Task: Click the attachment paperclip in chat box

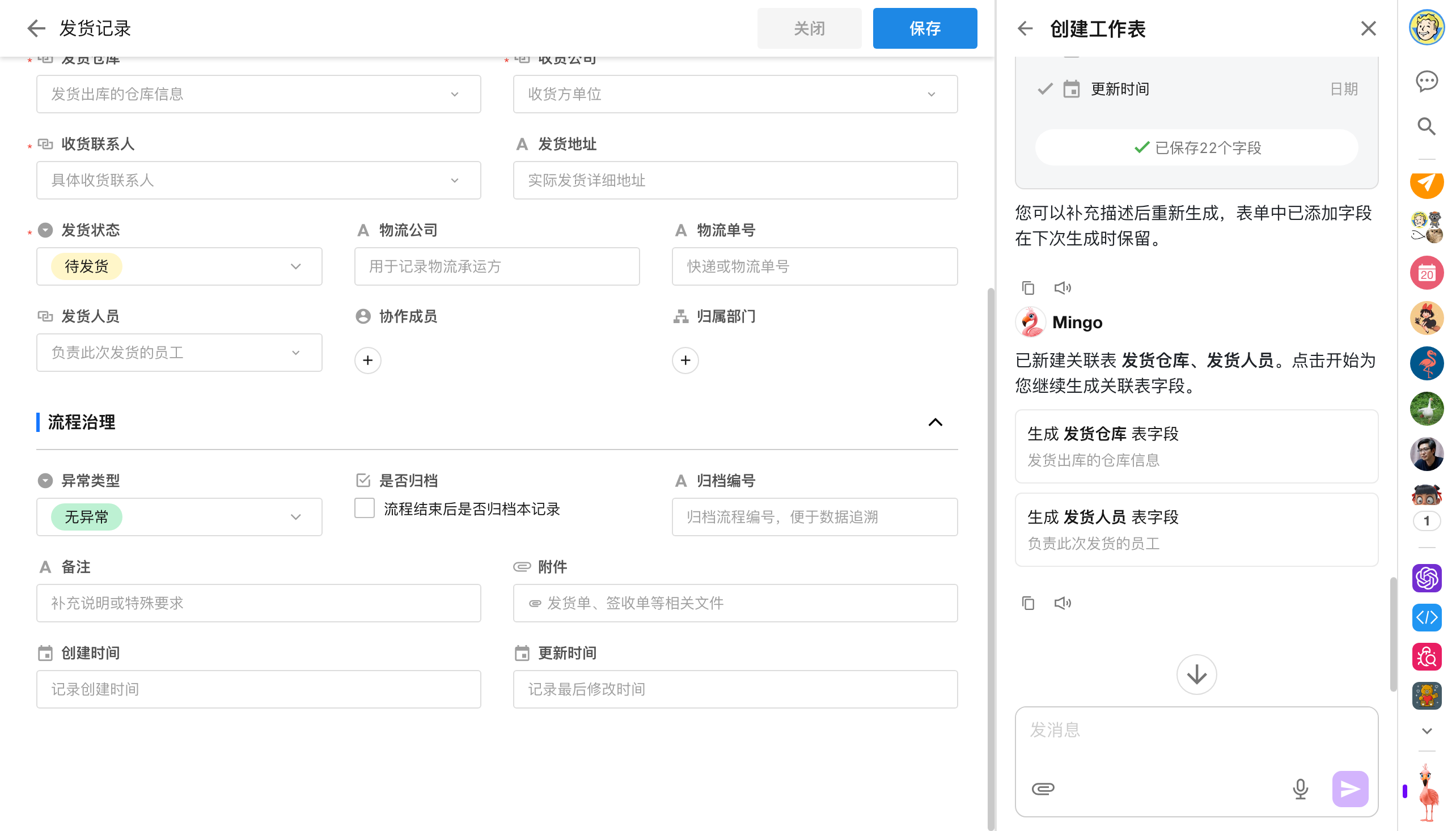Action: [1043, 788]
